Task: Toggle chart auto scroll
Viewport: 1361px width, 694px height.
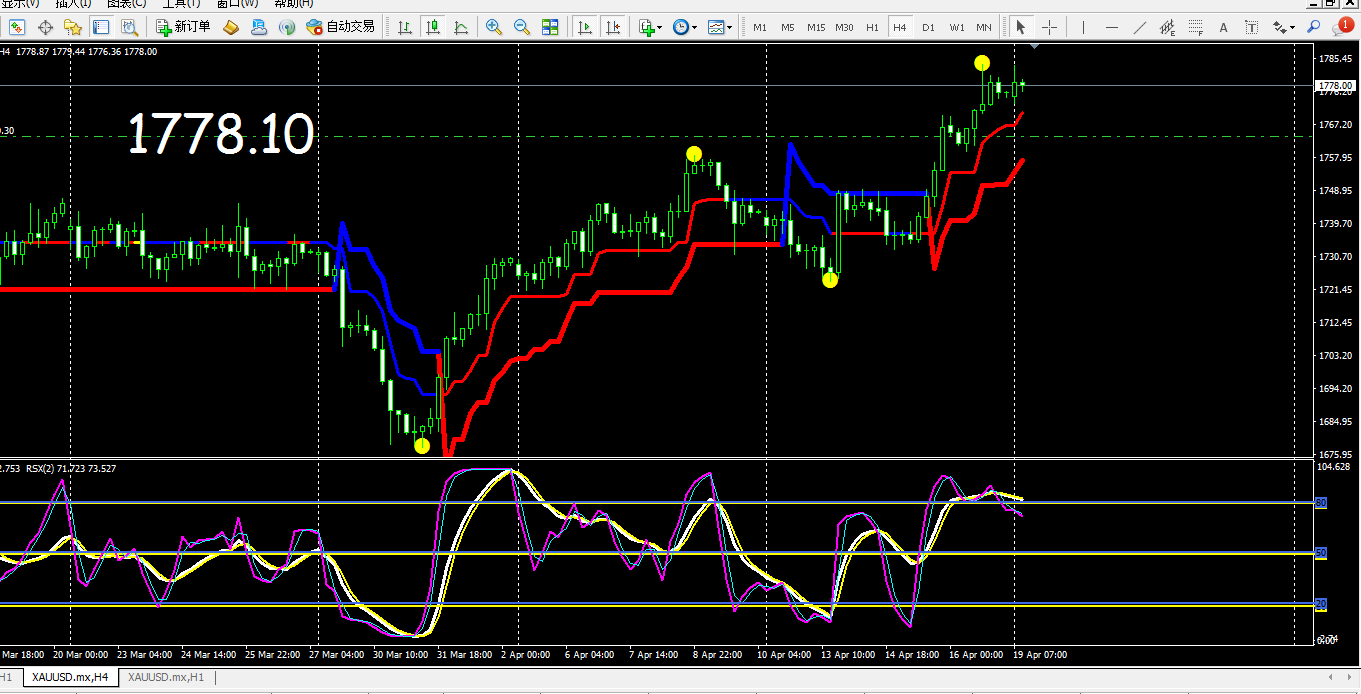Action: click(x=586, y=27)
